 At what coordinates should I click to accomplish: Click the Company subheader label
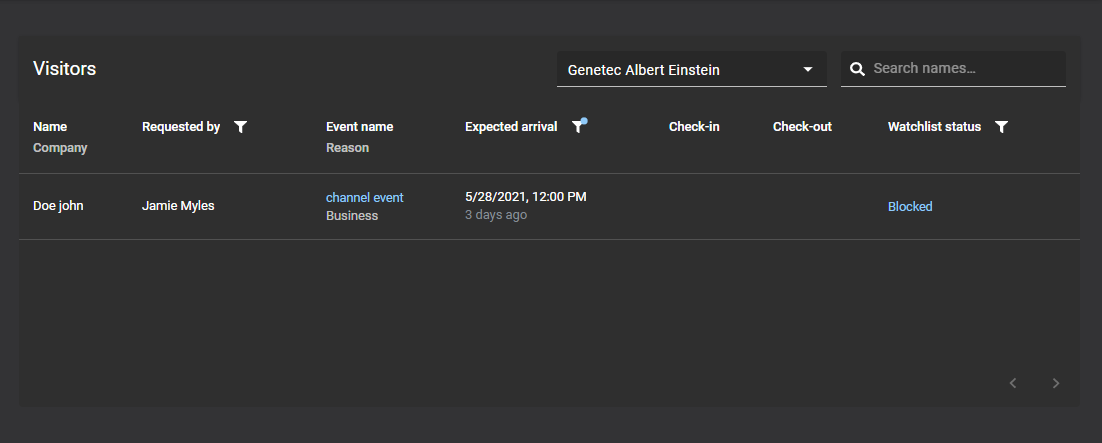[x=60, y=148]
